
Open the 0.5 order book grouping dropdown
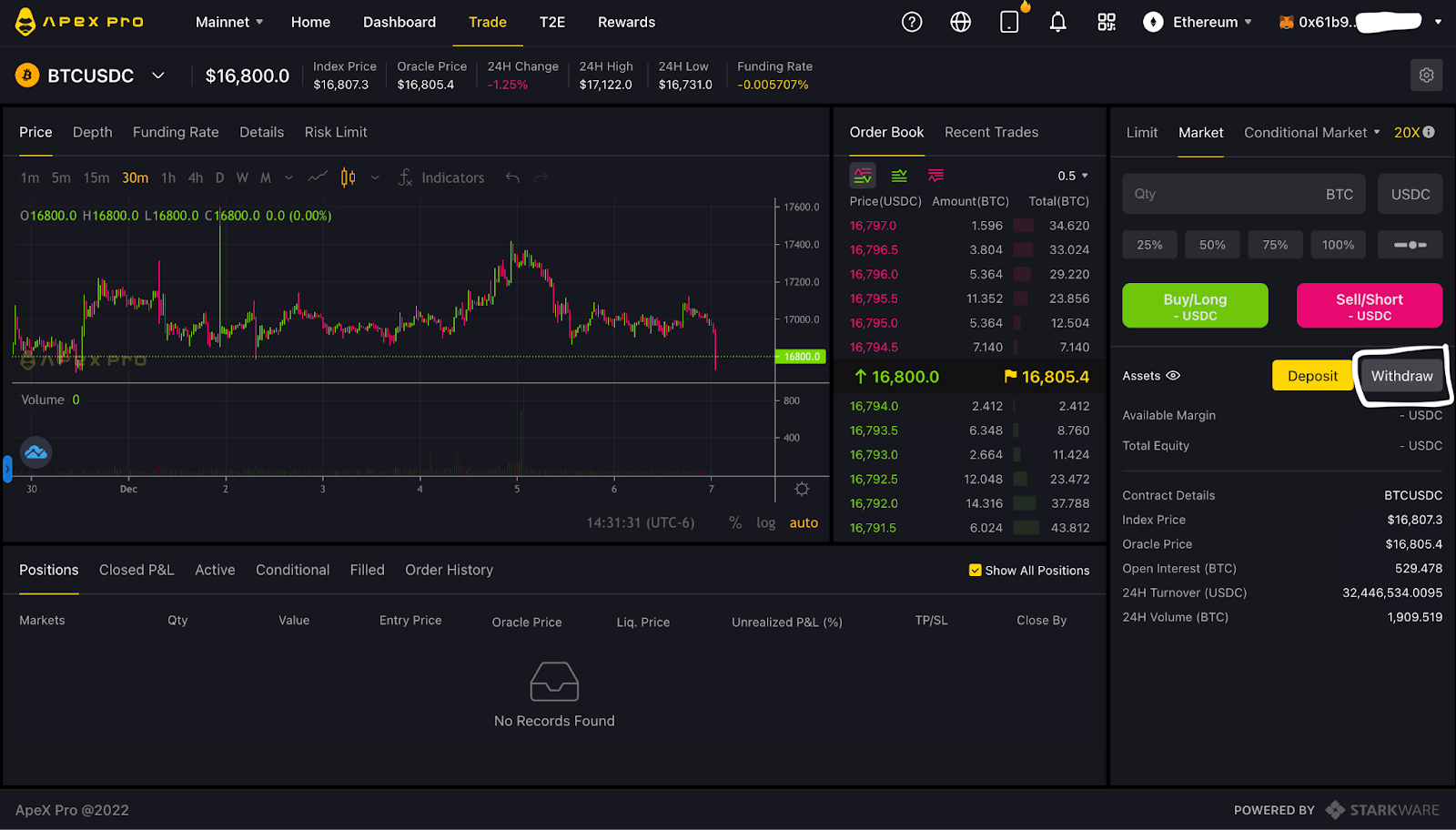click(x=1073, y=176)
